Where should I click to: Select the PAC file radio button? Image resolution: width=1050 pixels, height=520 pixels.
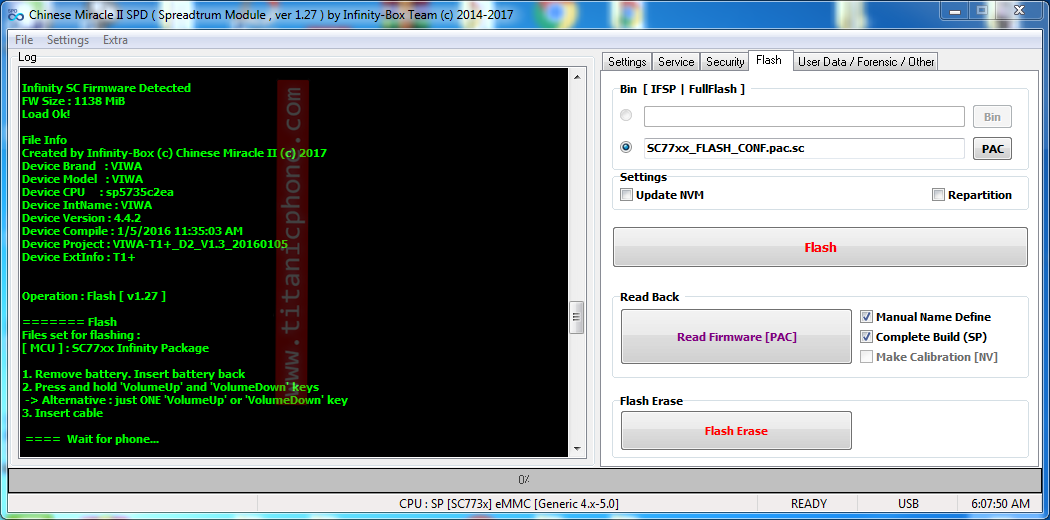626,147
